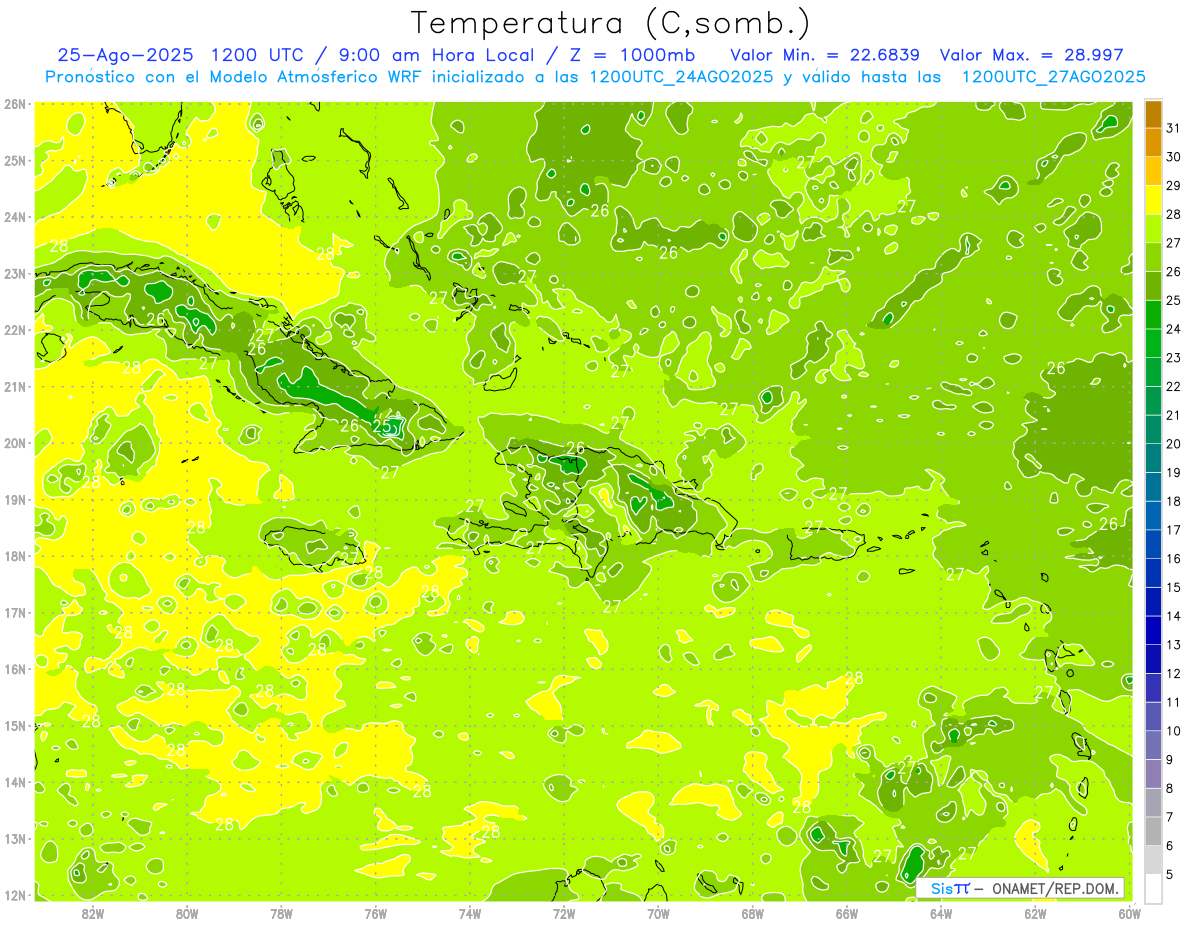1200x927 pixels.
Task: Click the "12" value on the color scale
Action: 1174,674
